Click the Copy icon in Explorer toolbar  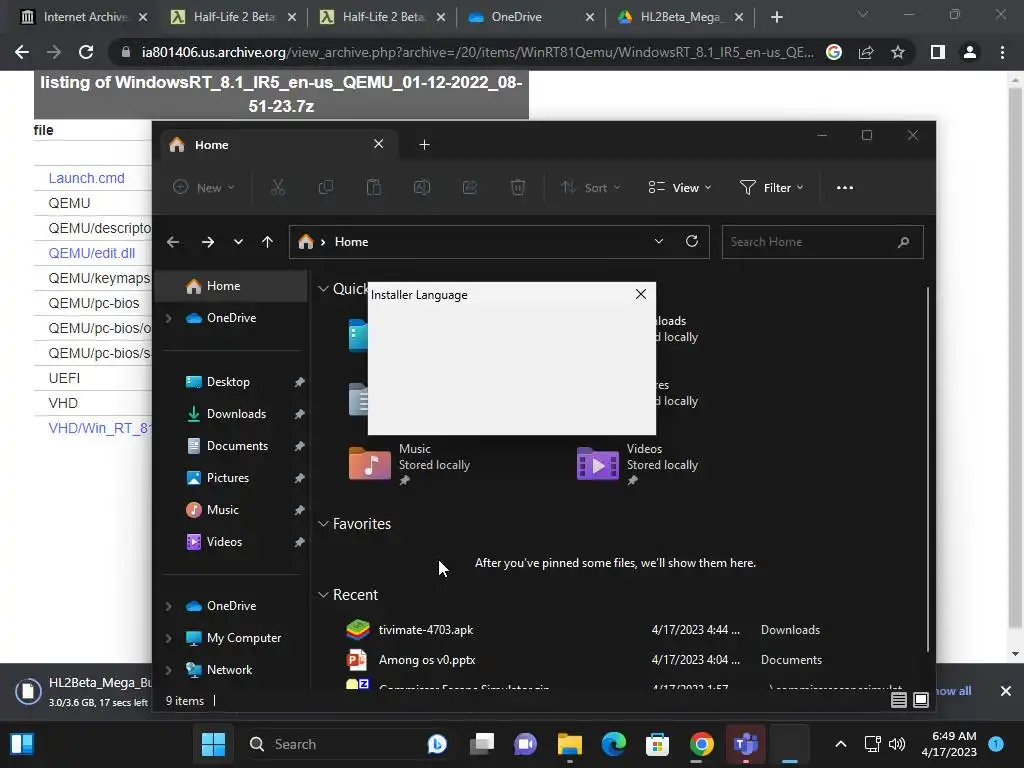(x=325, y=187)
